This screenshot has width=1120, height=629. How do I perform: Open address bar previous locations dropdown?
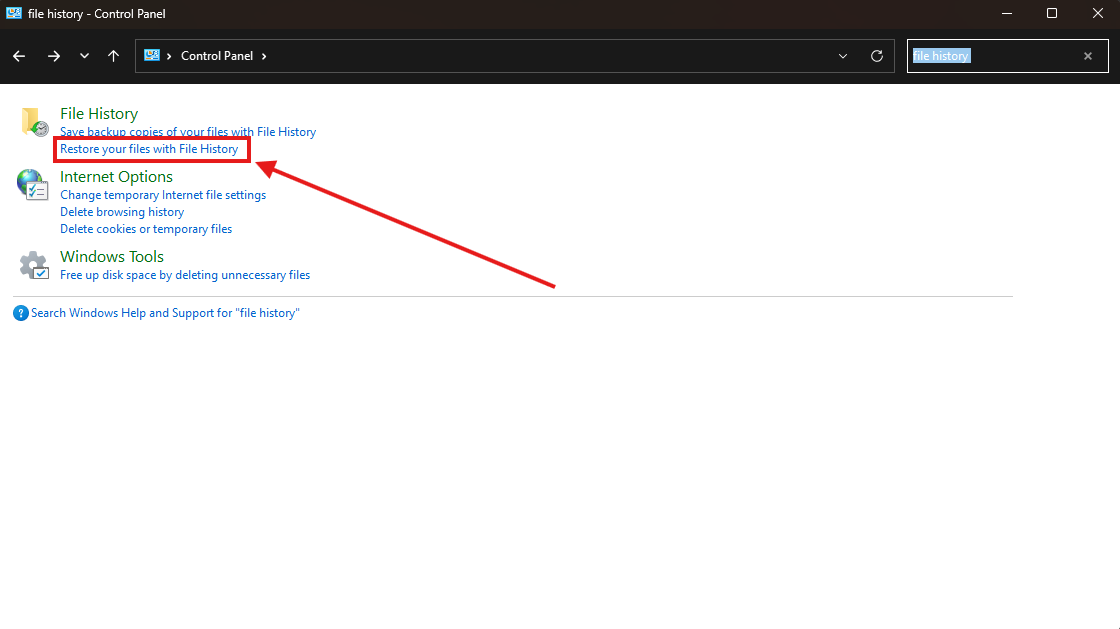coord(843,56)
